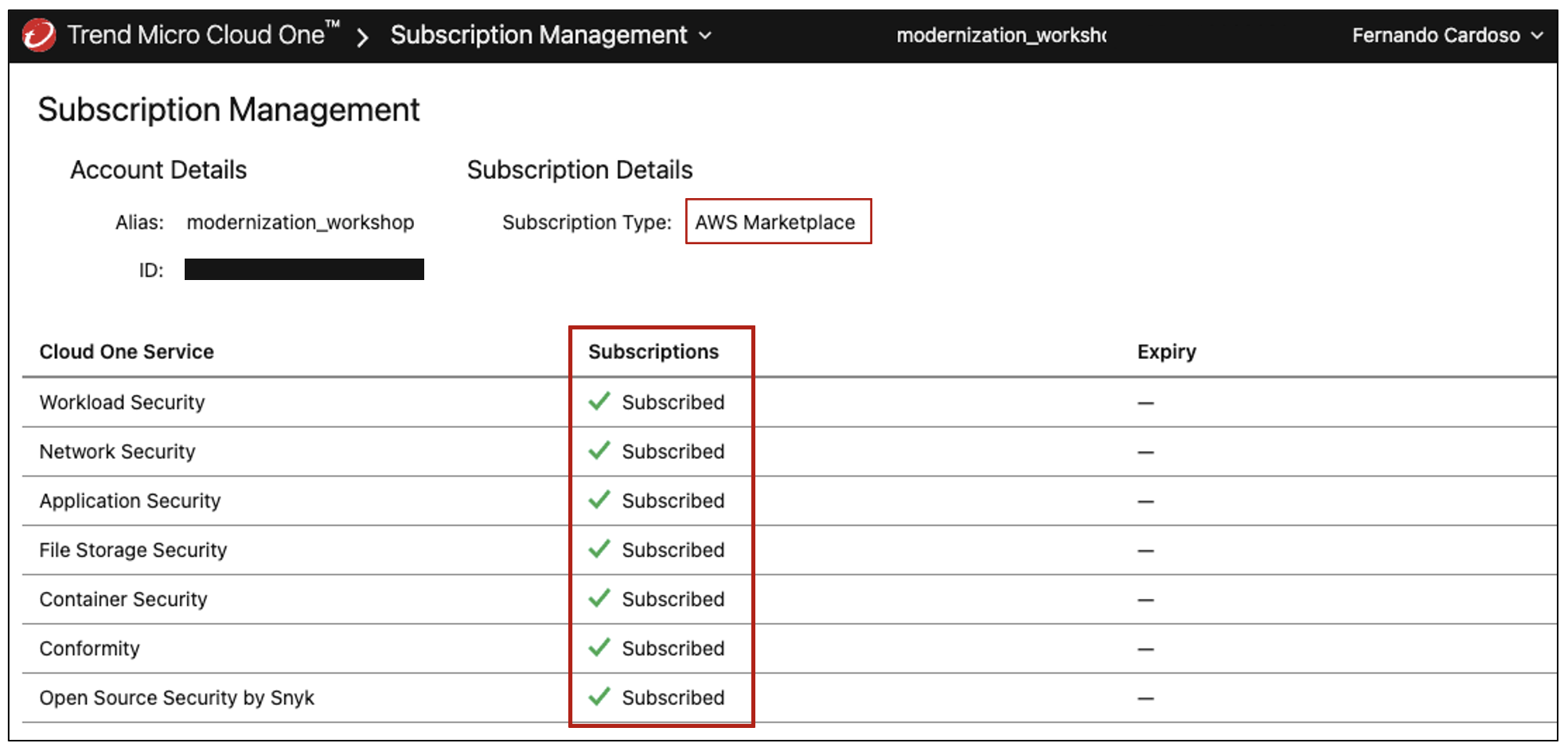Select Open Source Security by Snyk row
The height and width of the screenshot is (751, 1568).
790,698
